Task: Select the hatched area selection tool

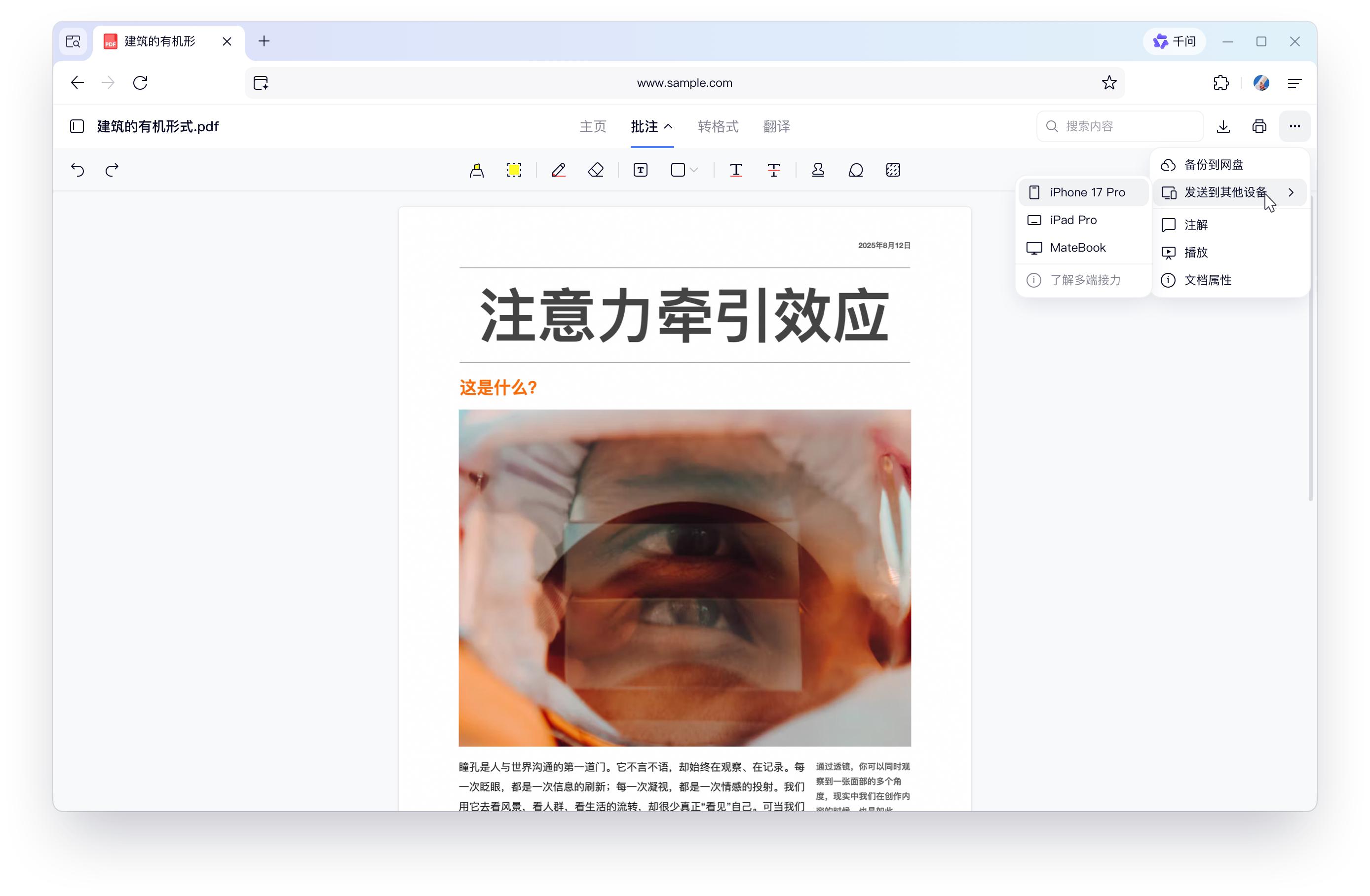Action: [893, 170]
